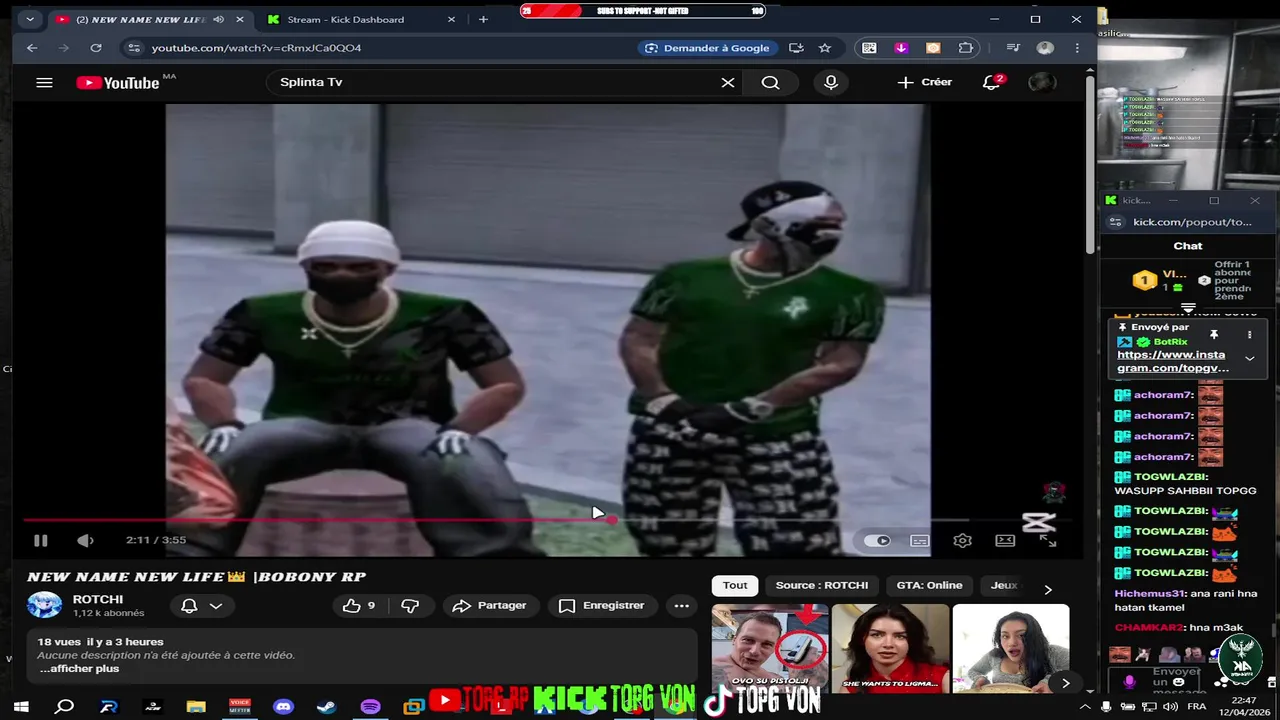Open Discord from the taskbar
Viewport: 1280px width, 720px height.
point(284,707)
